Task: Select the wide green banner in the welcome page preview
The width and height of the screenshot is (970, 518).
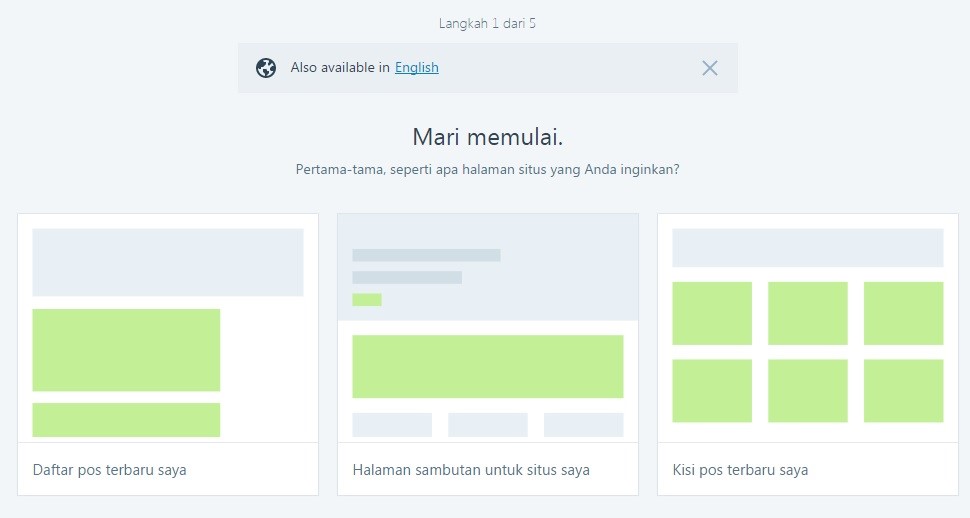Action: pos(487,366)
